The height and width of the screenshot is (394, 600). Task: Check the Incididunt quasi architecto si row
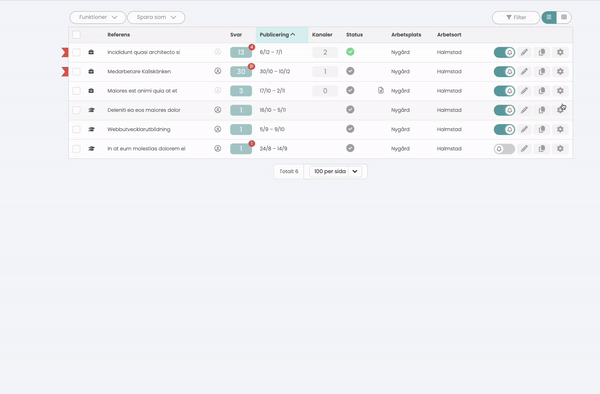(77, 52)
